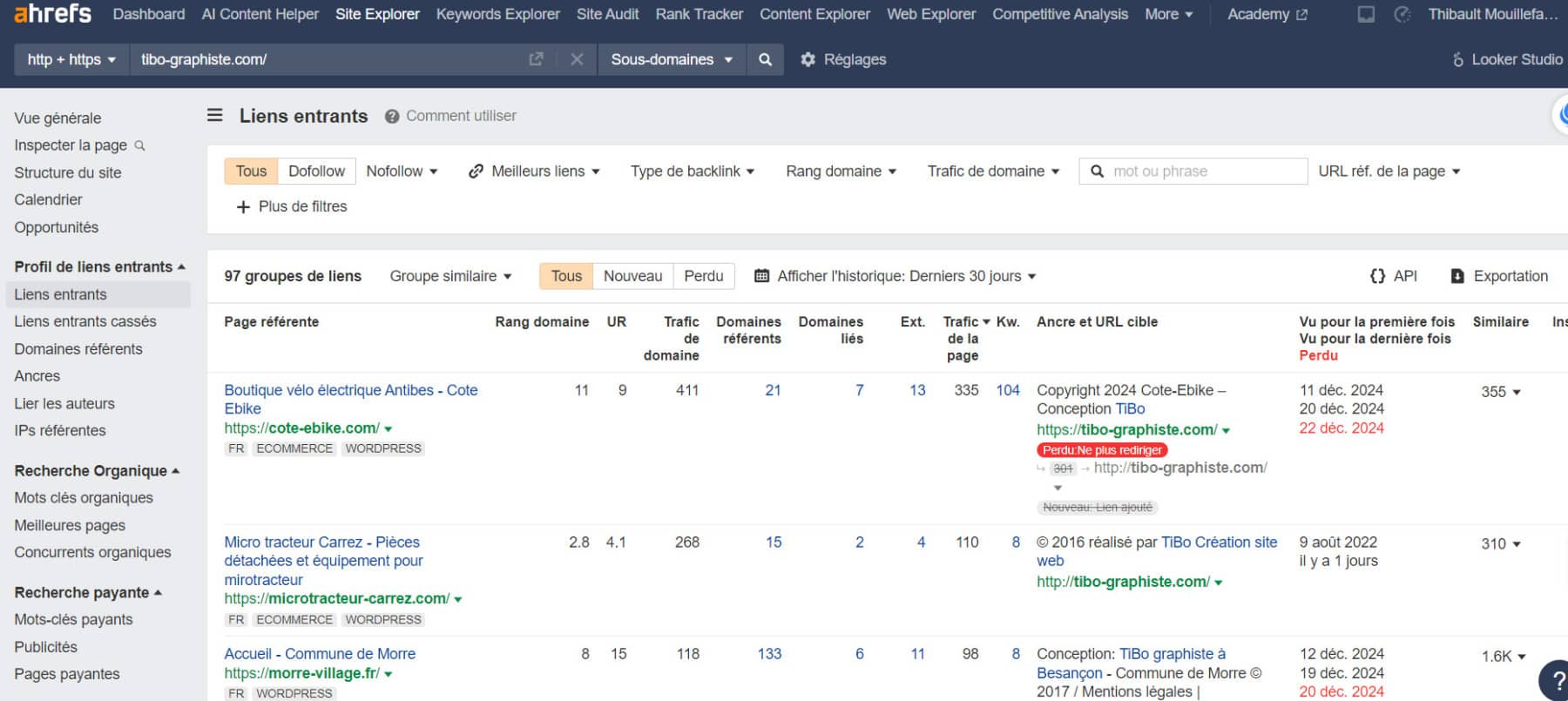Open the Dashboard tab
The width and height of the screenshot is (1568, 701).
point(149,14)
